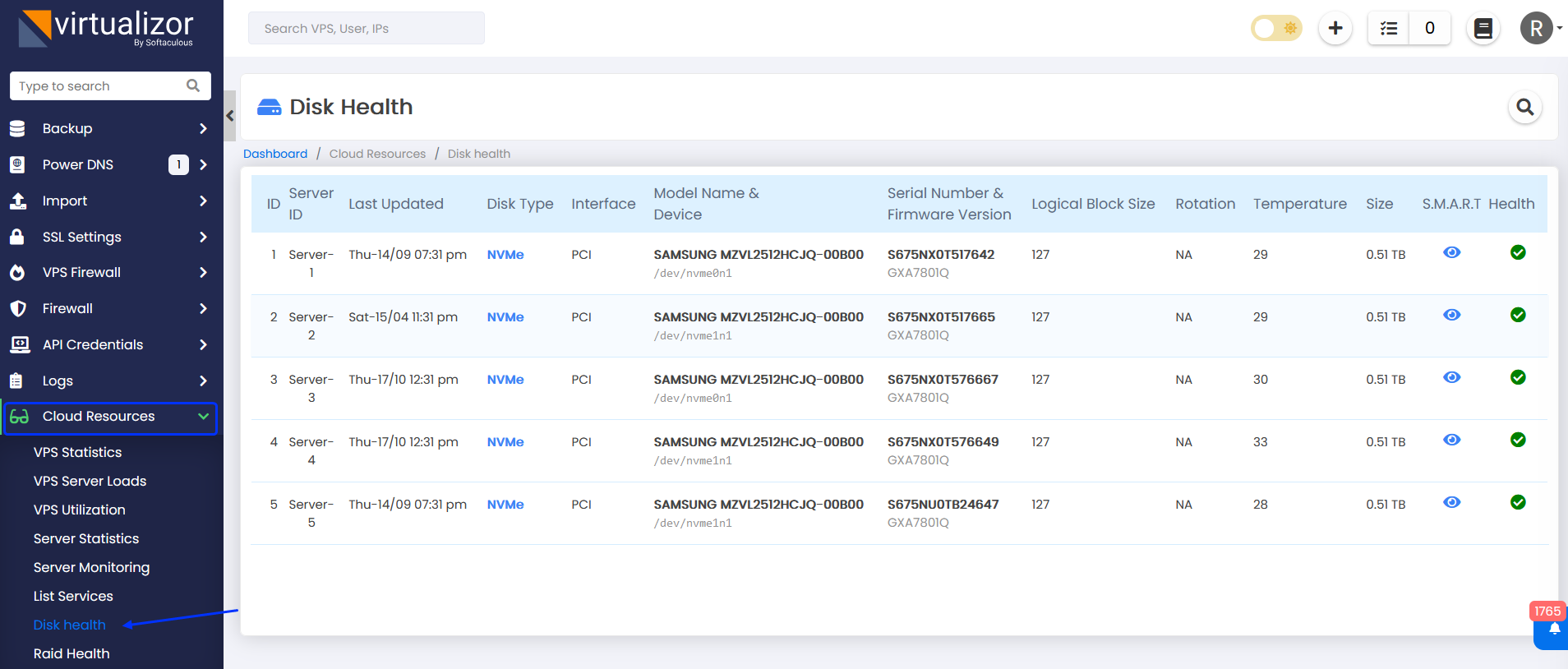Toggle the light/dark theme switch
The height and width of the screenshot is (669, 1568).
[x=1276, y=29]
